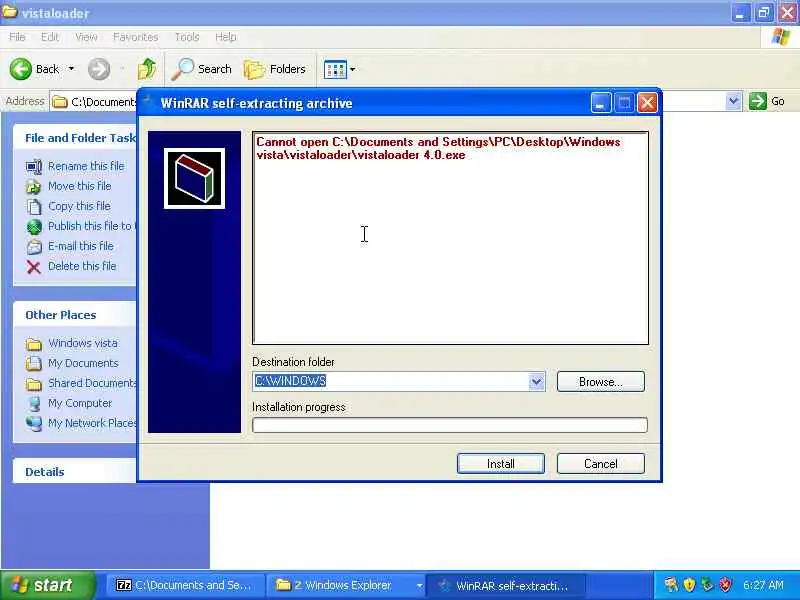Click Publish this file to the Web

click(x=92, y=226)
